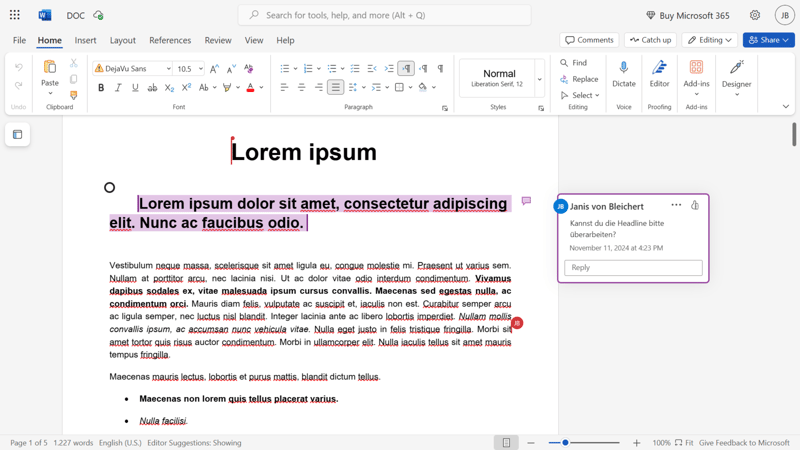Open the References tab
800x450 pixels.
pyautogui.click(x=170, y=40)
